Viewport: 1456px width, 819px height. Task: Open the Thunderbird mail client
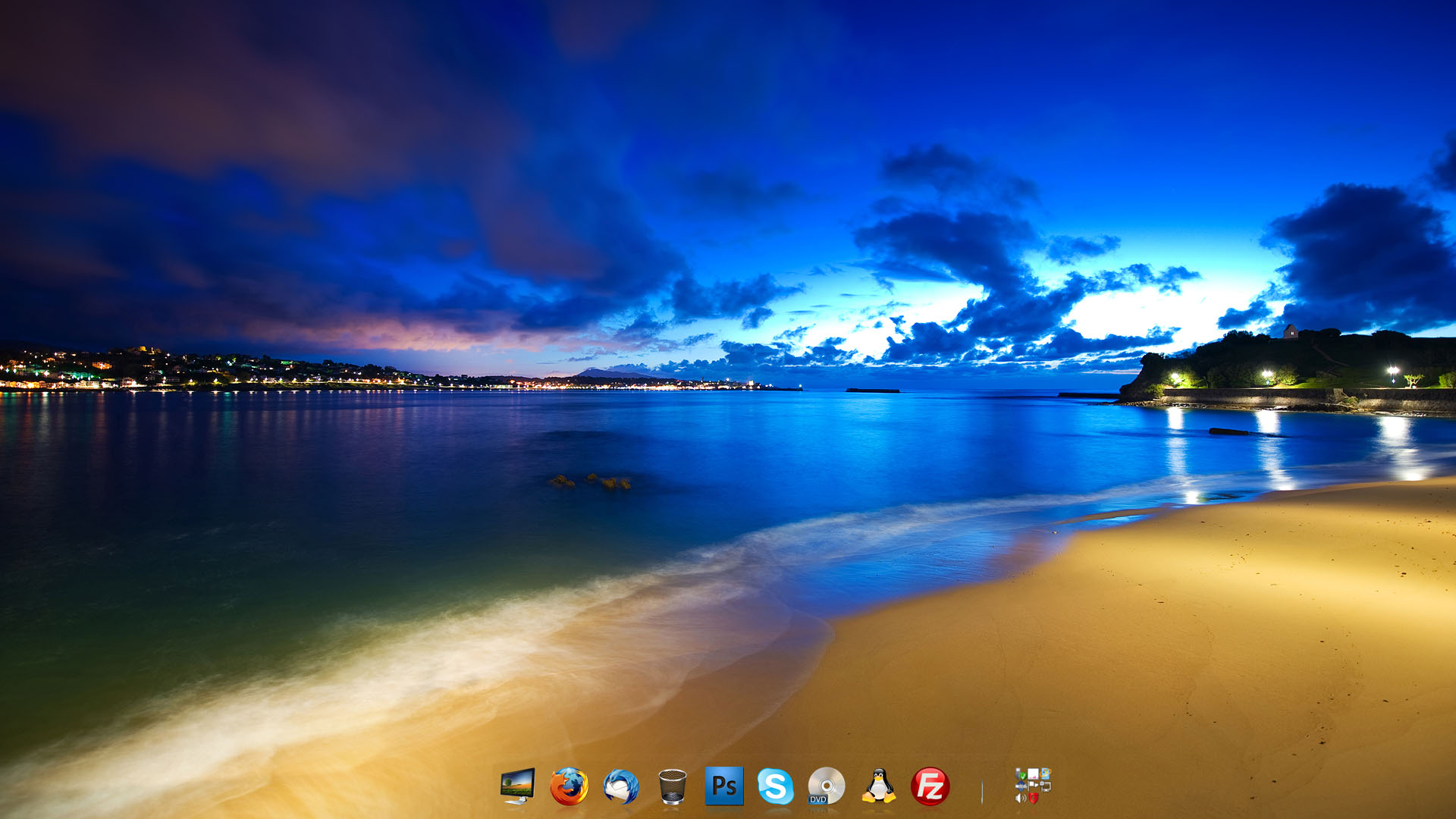click(620, 786)
